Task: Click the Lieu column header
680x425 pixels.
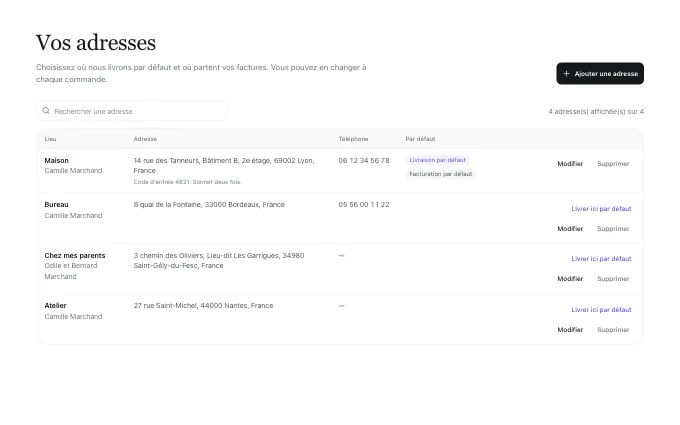Action: [50, 139]
